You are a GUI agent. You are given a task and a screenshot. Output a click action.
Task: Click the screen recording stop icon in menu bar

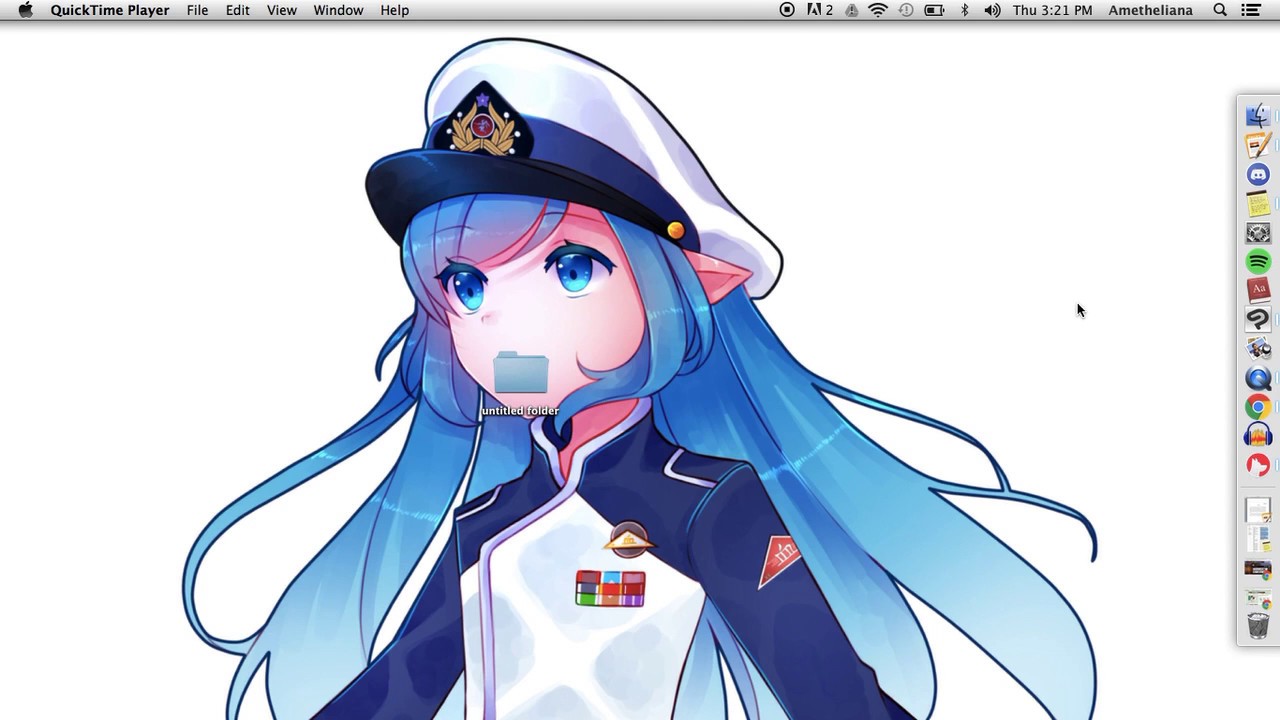tap(787, 10)
